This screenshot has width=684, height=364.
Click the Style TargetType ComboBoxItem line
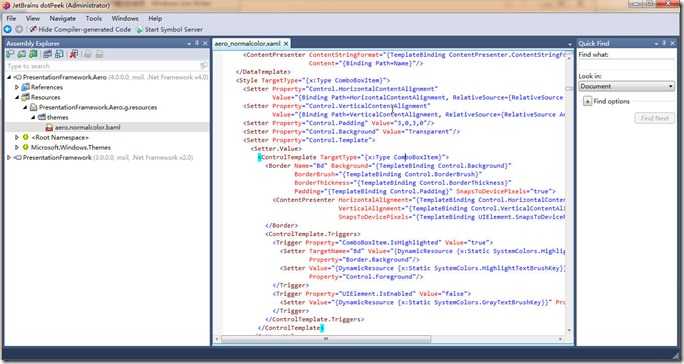pyautogui.click(x=313, y=80)
